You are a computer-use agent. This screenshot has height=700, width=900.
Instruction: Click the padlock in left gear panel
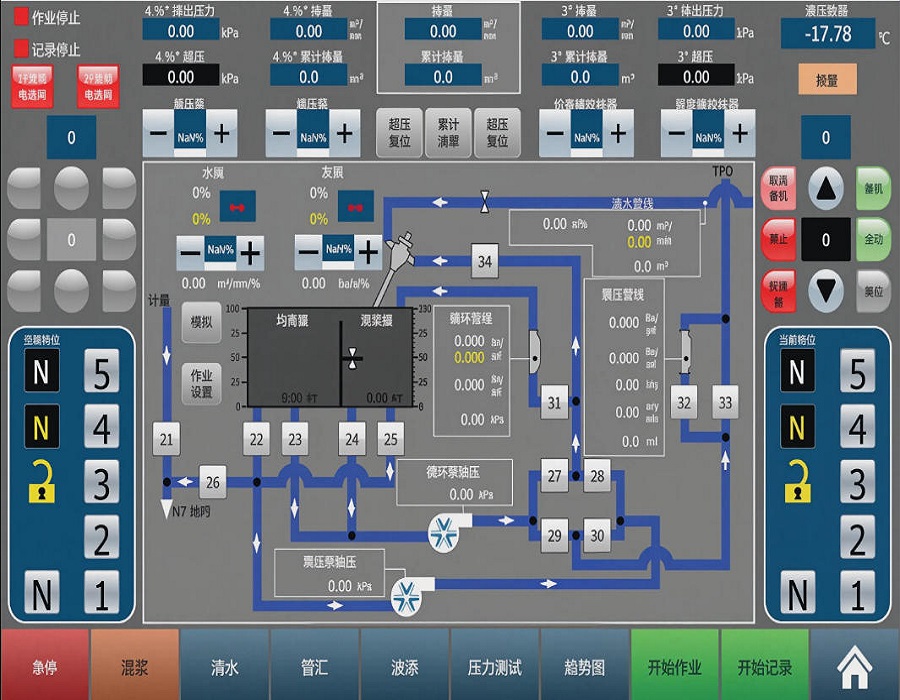point(42,482)
